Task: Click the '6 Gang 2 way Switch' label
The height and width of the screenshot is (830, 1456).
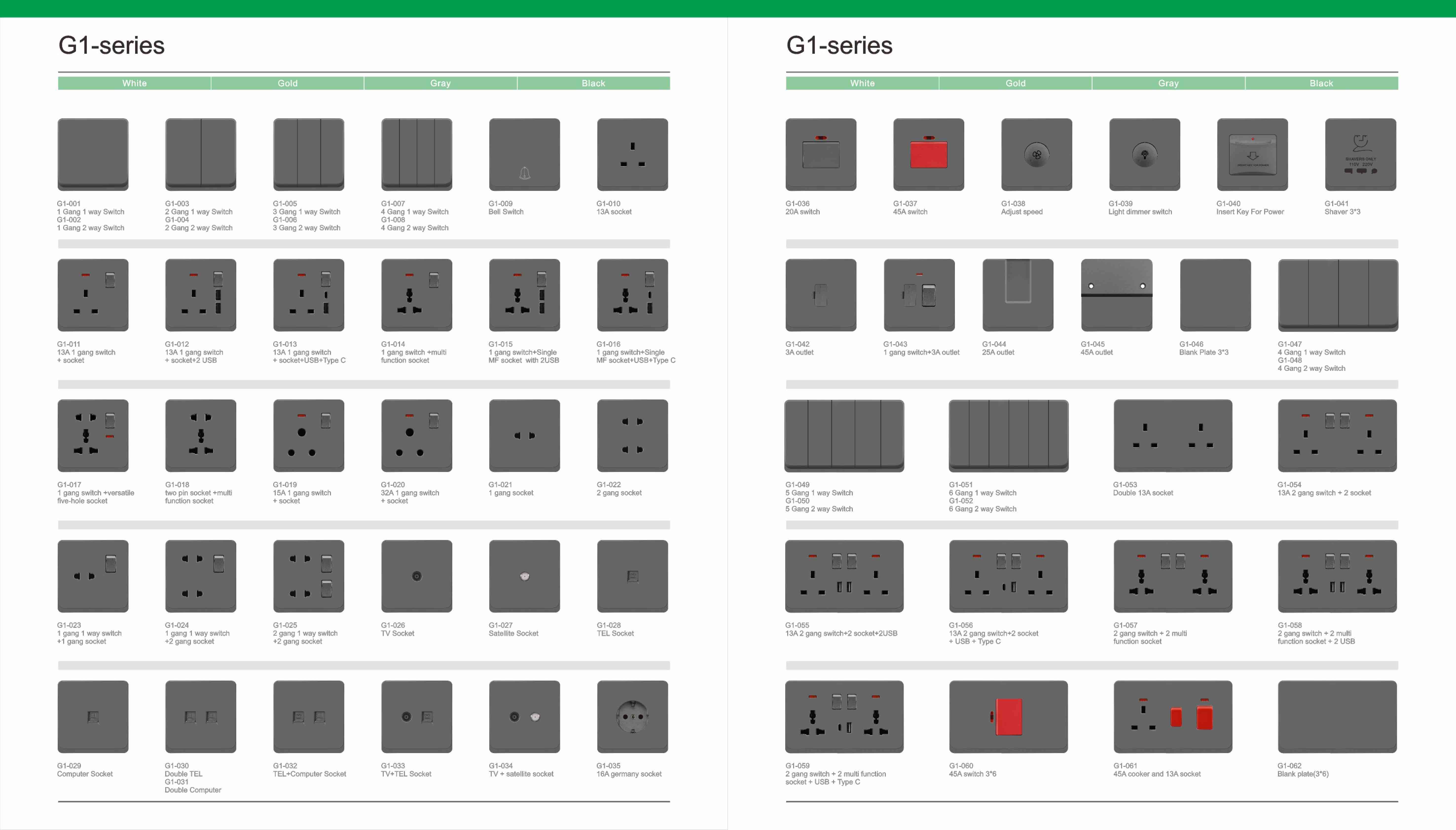Action: tap(982, 509)
